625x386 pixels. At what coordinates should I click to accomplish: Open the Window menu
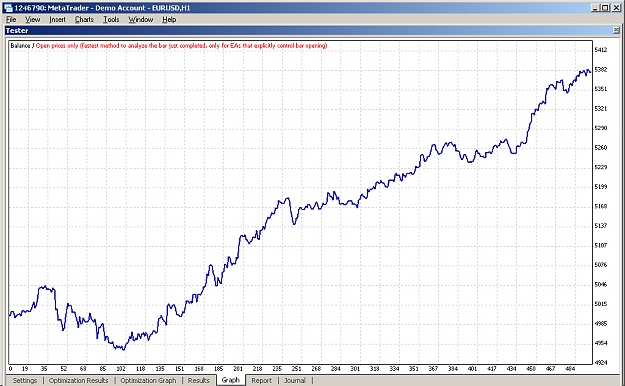coord(141,20)
